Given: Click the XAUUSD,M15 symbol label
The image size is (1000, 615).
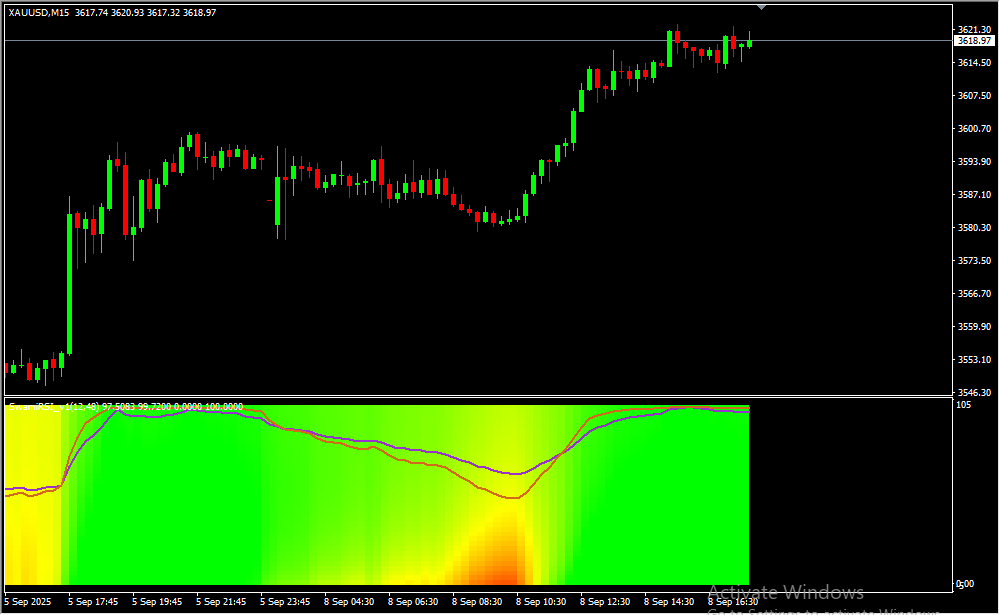Looking at the screenshot, I should click(36, 12).
